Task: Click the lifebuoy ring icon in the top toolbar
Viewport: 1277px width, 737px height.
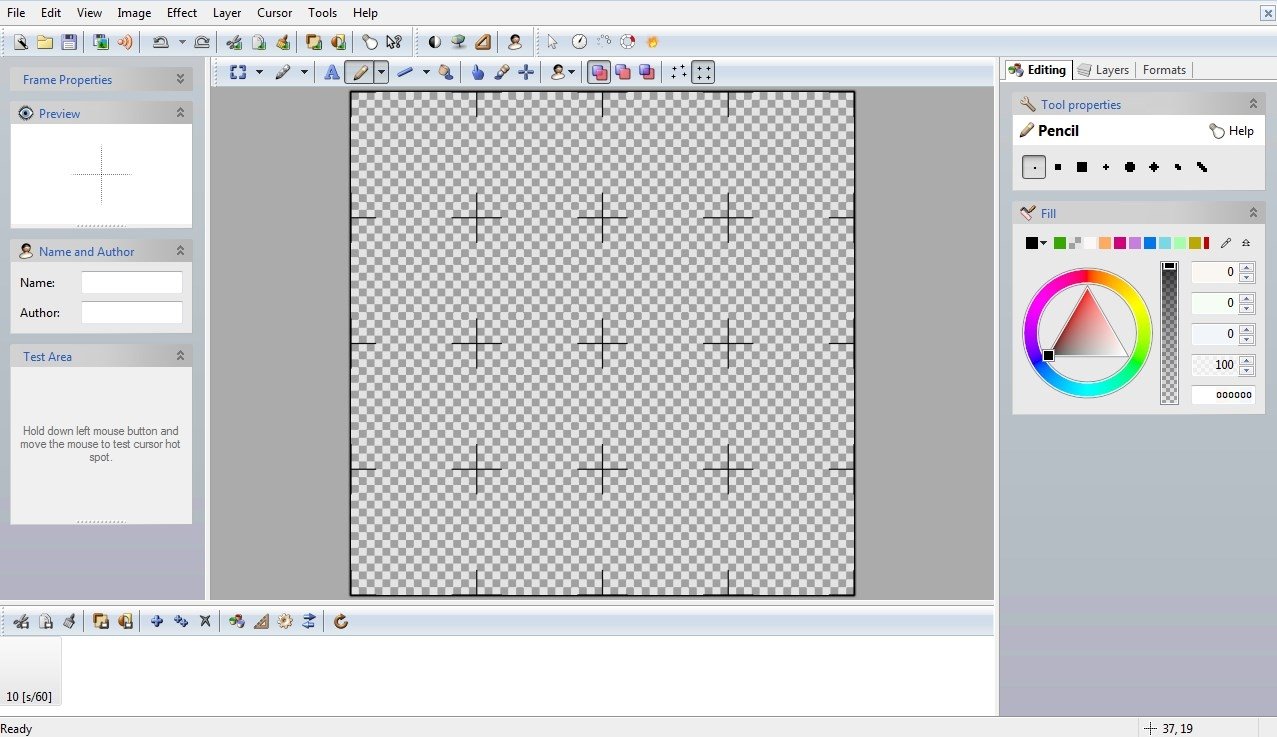Action: pos(628,42)
